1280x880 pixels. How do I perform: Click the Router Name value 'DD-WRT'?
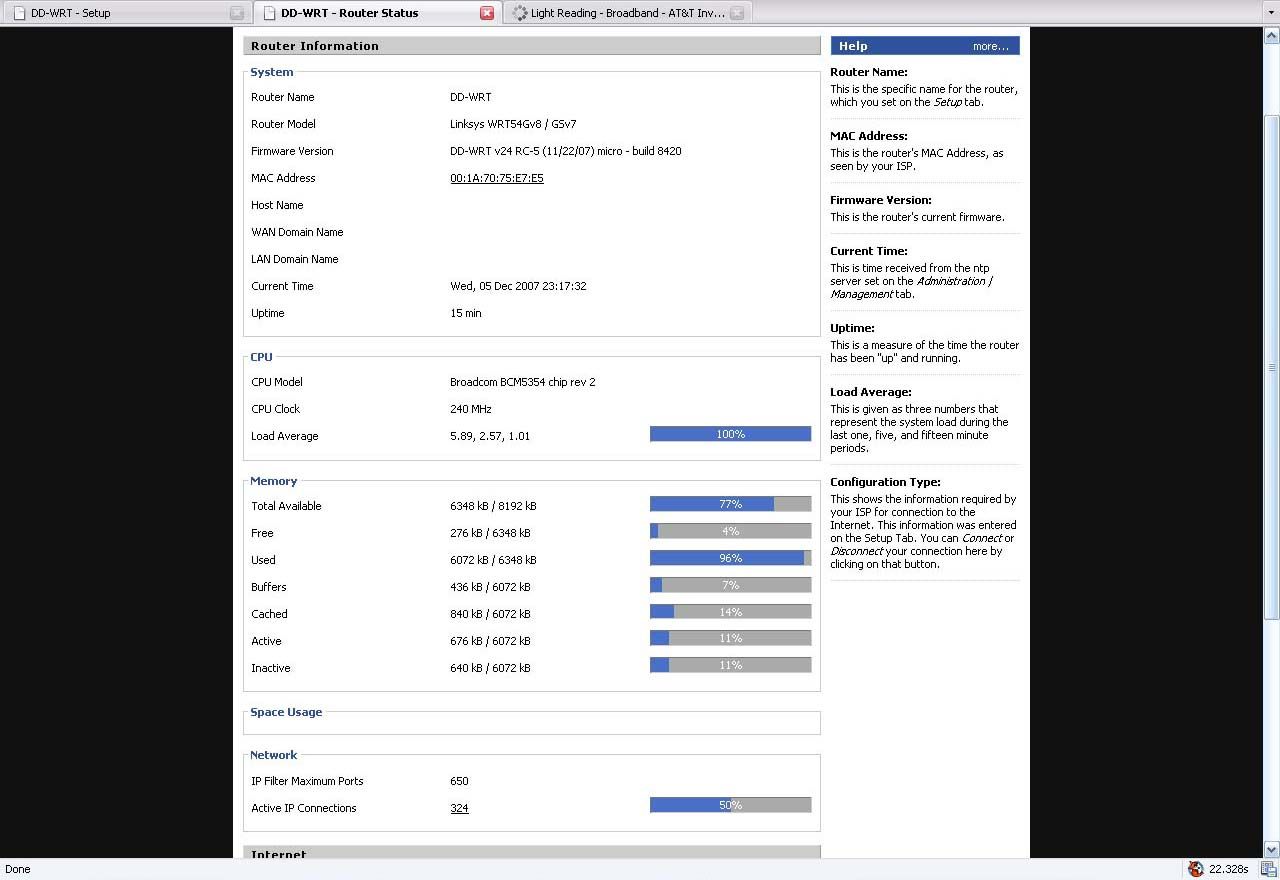470,97
